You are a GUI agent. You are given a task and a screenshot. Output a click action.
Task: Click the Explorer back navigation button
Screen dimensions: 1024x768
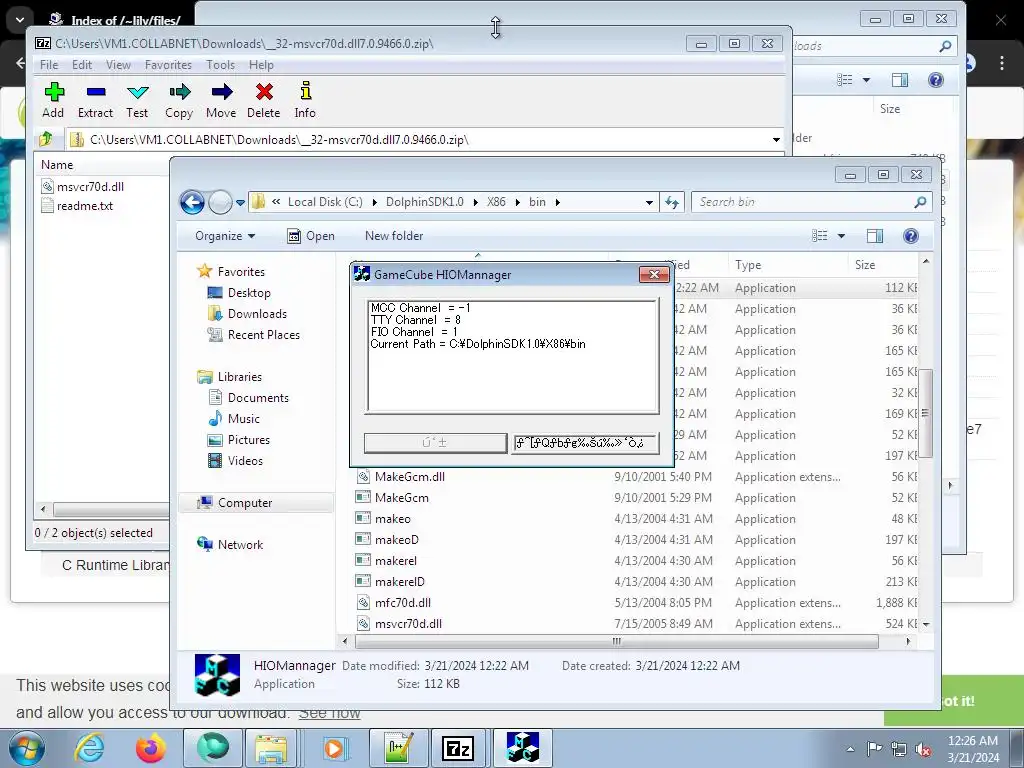pos(192,202)
